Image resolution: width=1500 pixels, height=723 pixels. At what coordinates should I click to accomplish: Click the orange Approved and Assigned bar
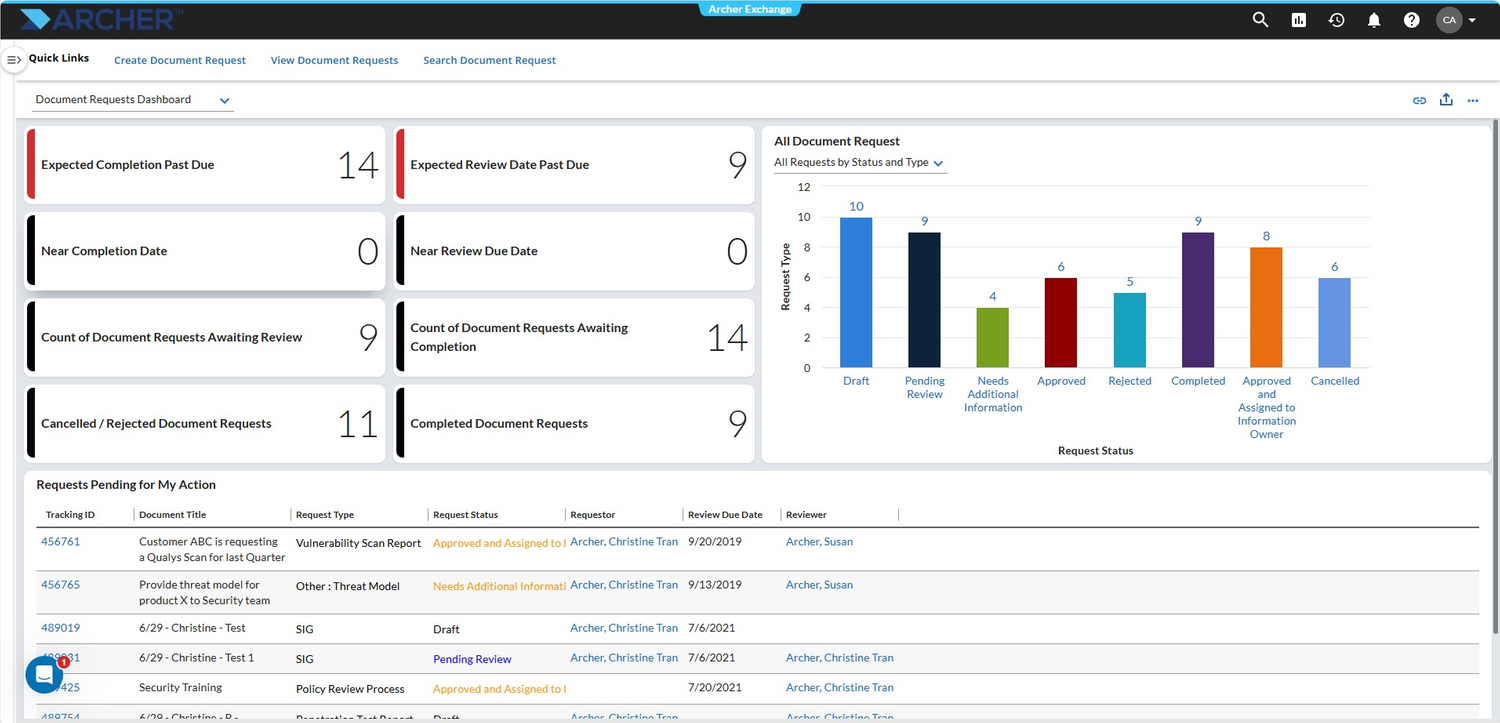pyautogui.click(x=1266, y=308)
